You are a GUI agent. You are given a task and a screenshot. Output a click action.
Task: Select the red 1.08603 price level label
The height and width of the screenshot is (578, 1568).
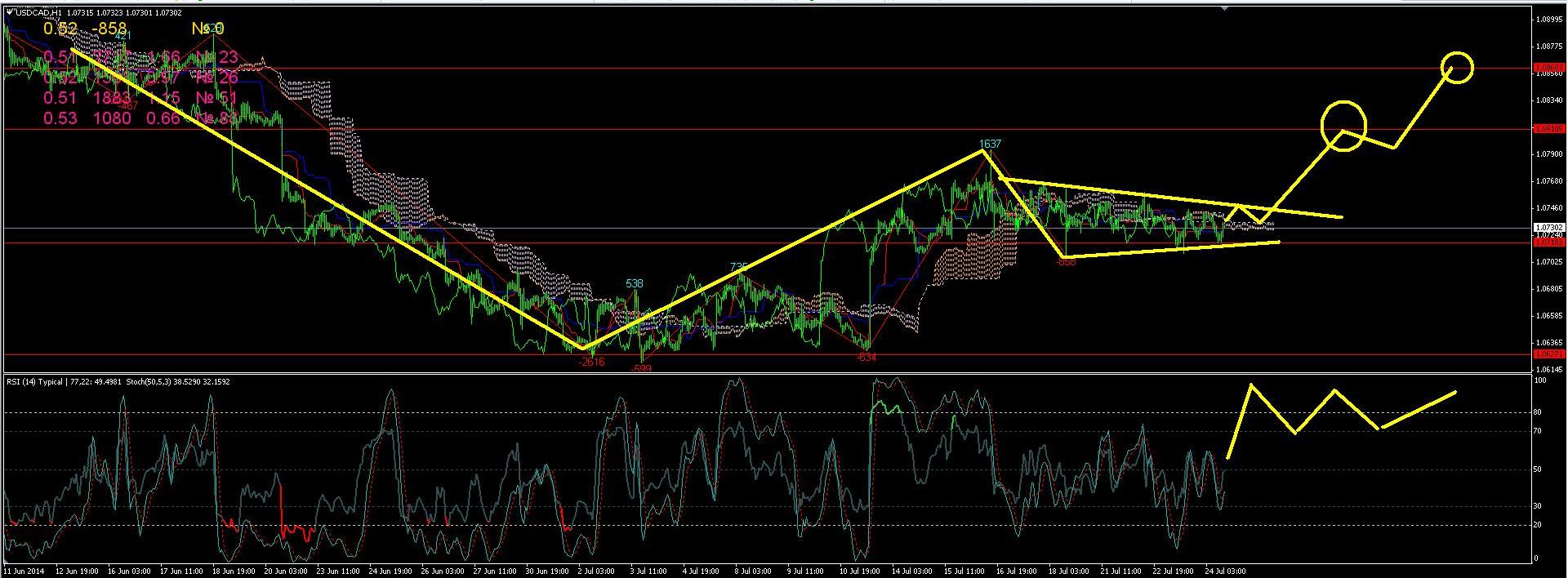[x=1549, y=68]
